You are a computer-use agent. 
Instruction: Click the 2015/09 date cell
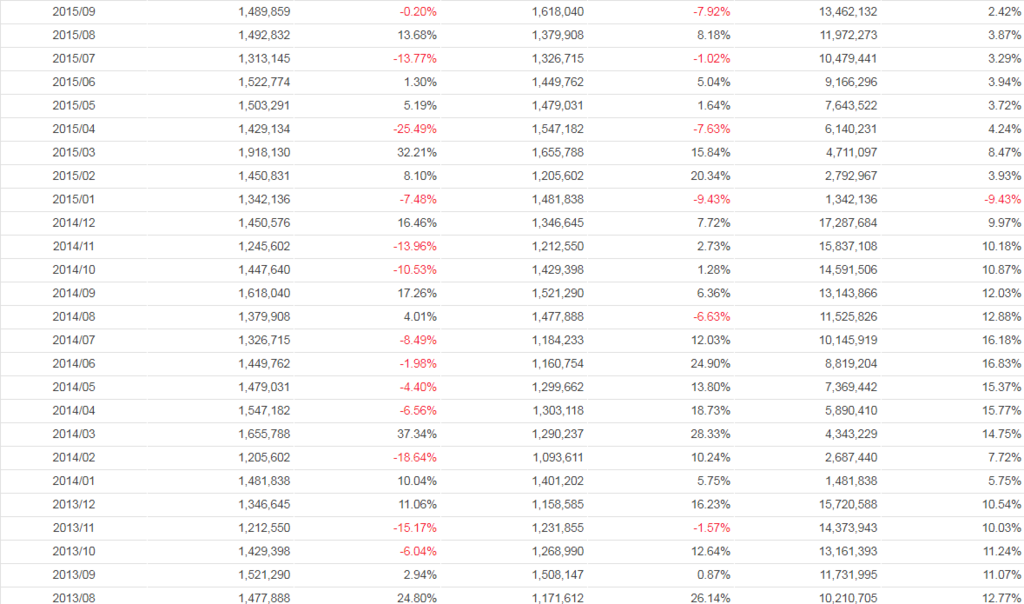pyautogui.click(x=73, y=12)
